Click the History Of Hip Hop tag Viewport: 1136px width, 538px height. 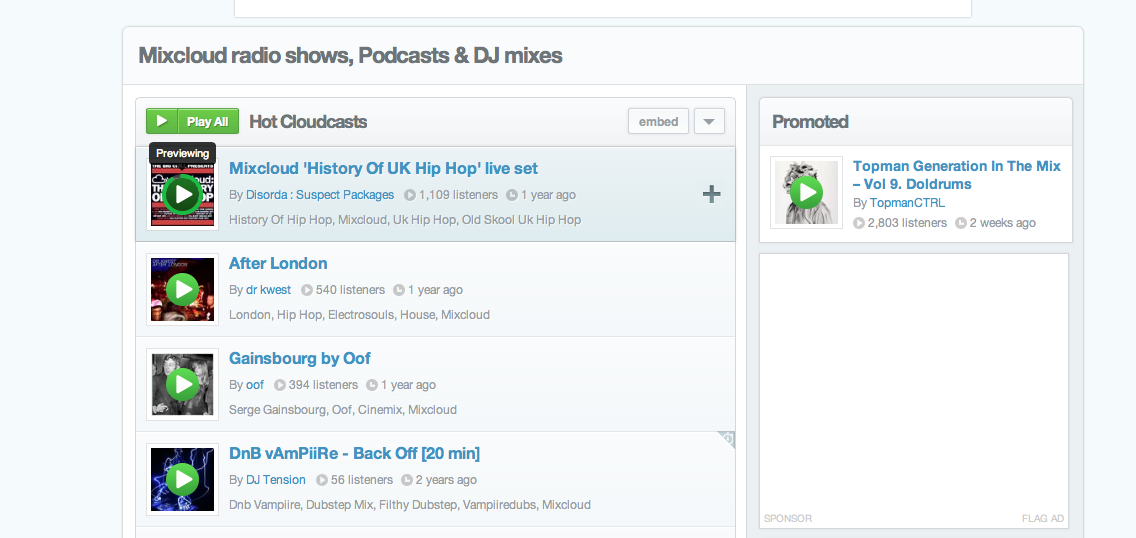pyautogui.click(x=280, y=219)
